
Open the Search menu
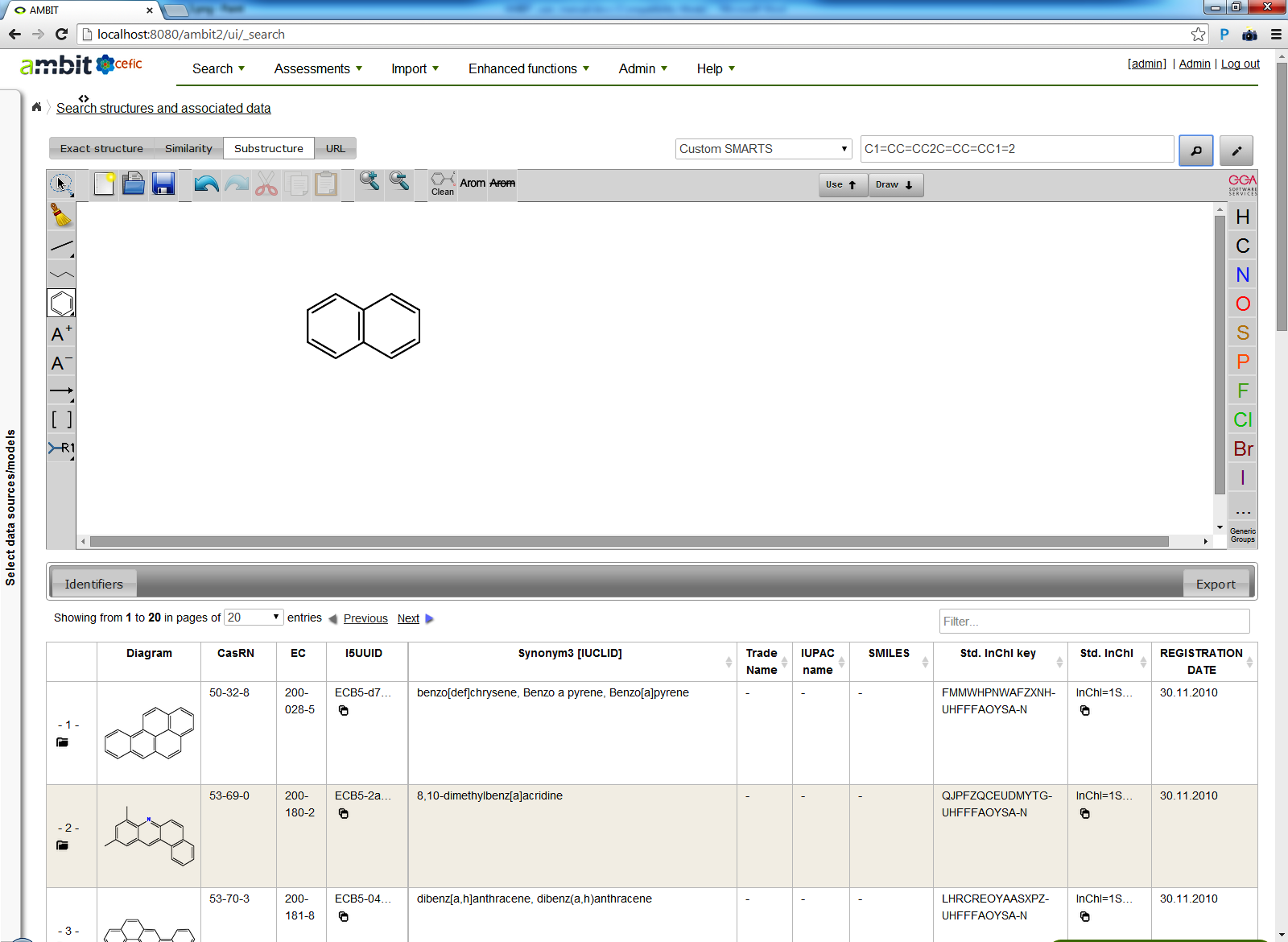tap(218, 68)
